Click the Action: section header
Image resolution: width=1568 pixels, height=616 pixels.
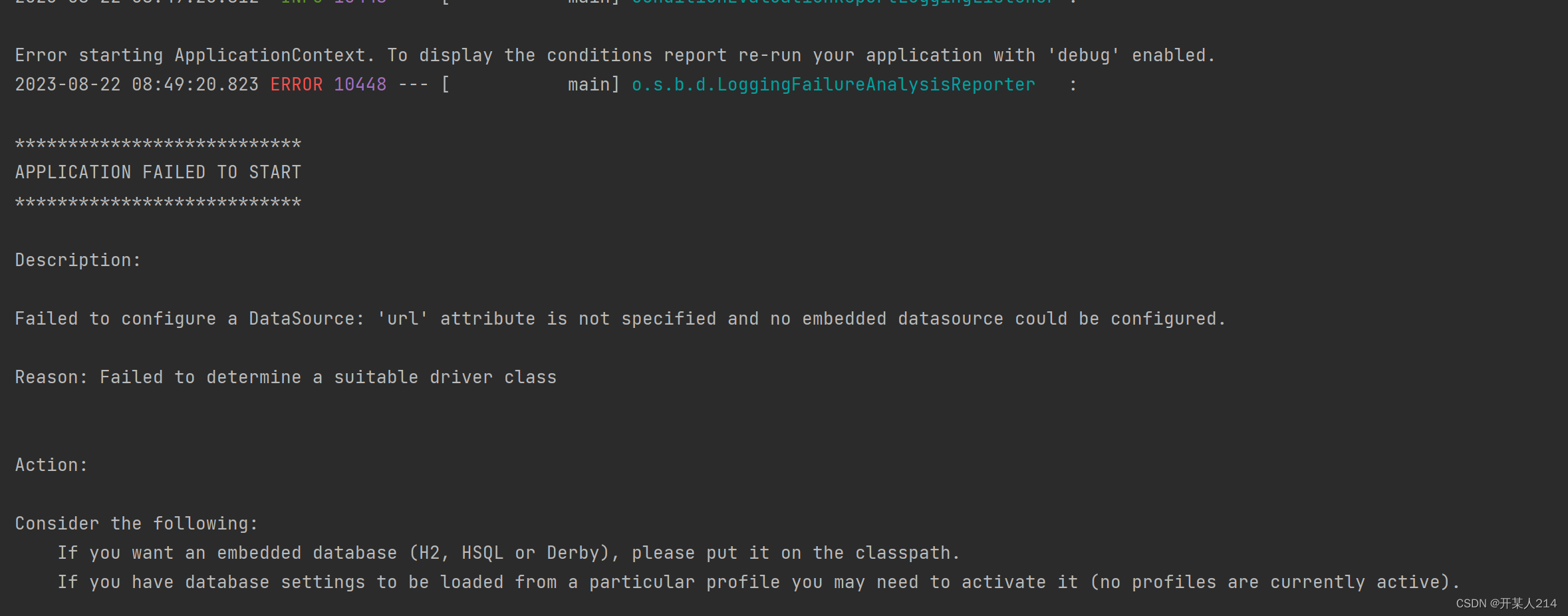click(51, 464)
